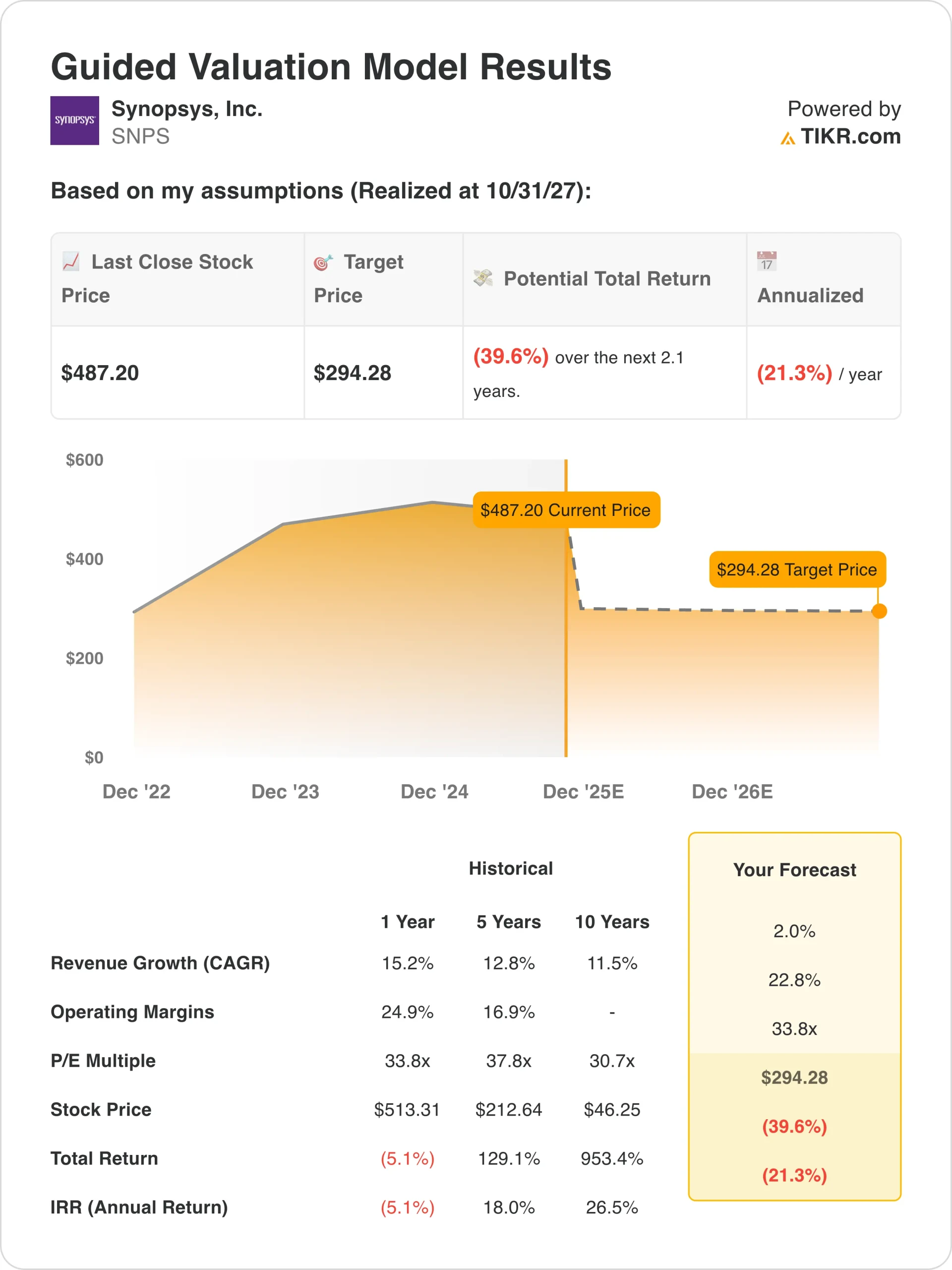The image size is (952, 1270).
Task: Select the 5 Years historical column header
Action: click(x=508, y=922)
